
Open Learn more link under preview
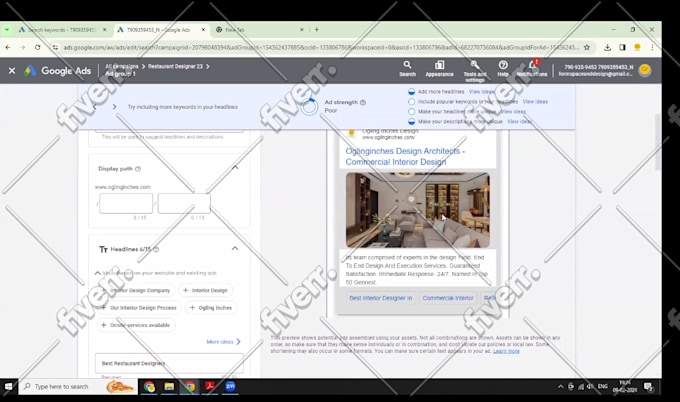click(506, 351)
